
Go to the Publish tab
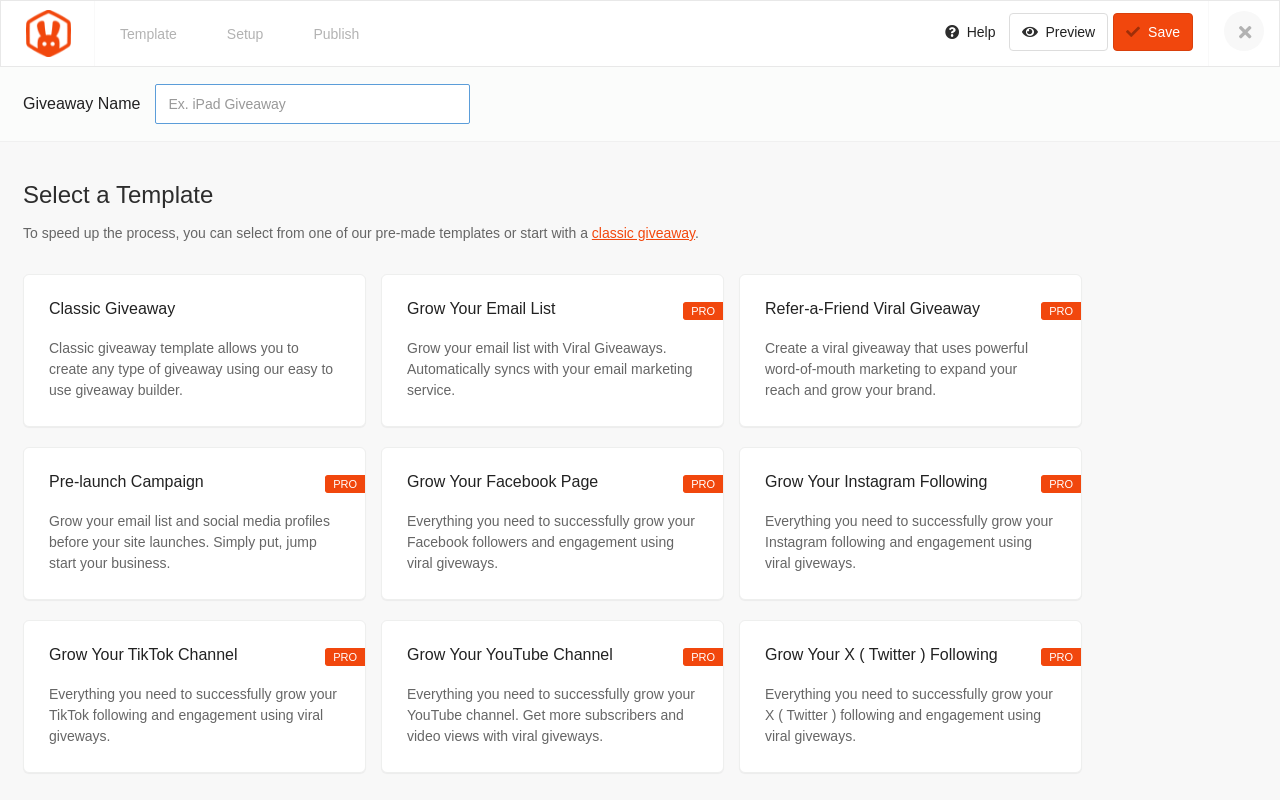pyautogui.click(x=336, y=34)
